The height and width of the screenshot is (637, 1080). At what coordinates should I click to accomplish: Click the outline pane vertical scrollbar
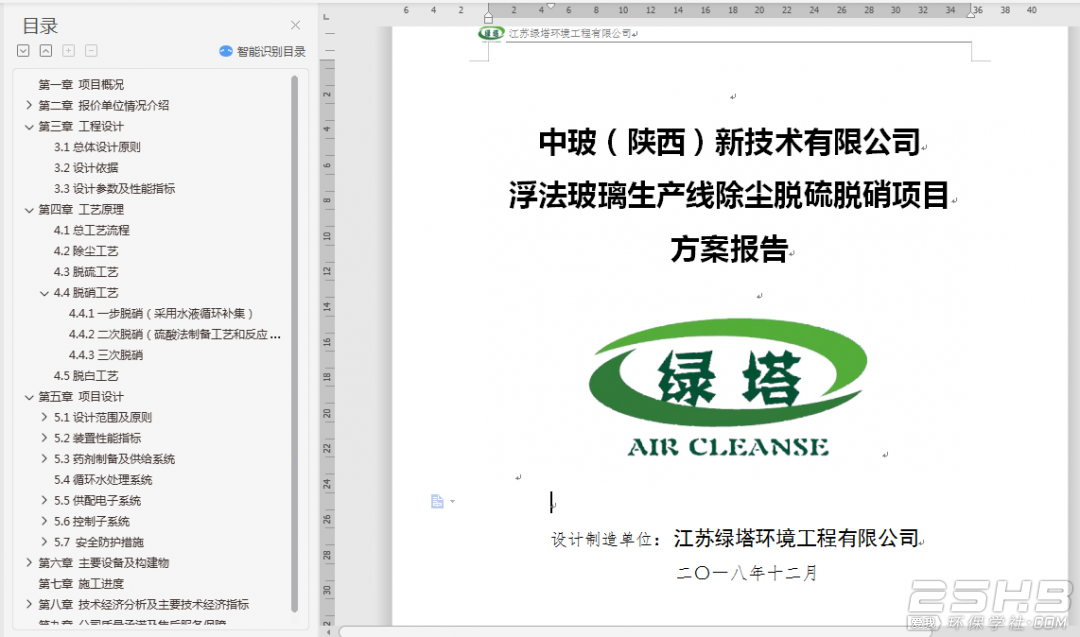295,344
